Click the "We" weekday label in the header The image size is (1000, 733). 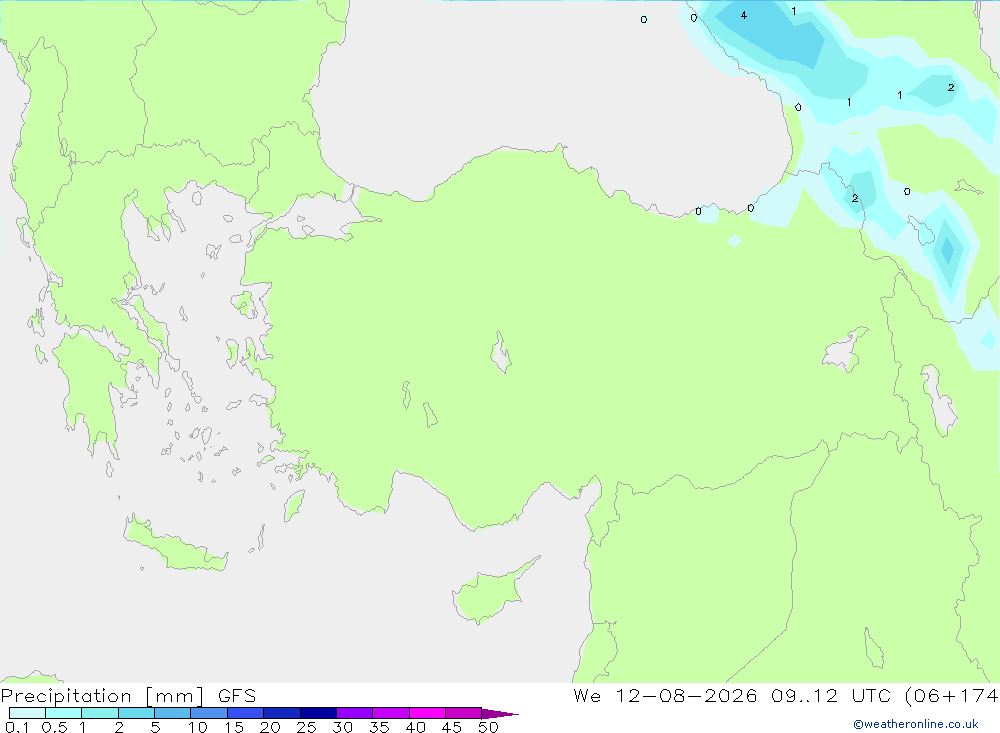[x=587, y=695]
